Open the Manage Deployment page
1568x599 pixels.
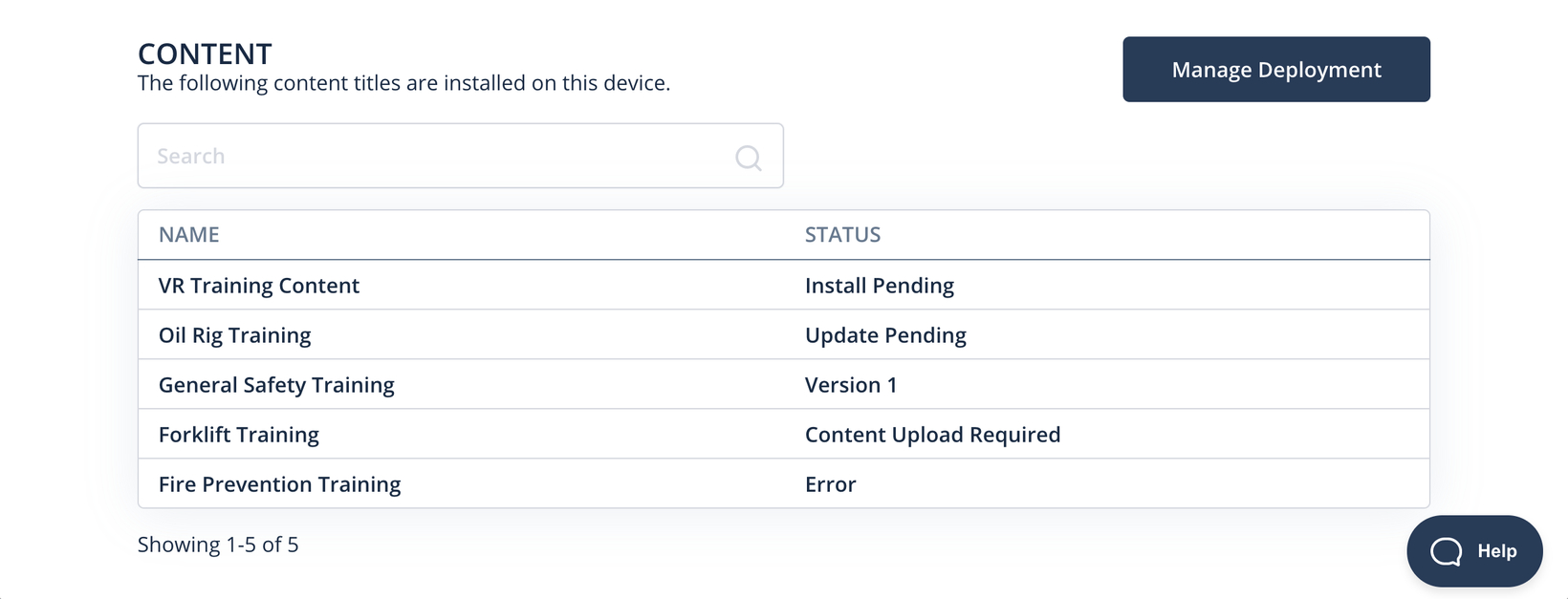(x=1276, y=70)
